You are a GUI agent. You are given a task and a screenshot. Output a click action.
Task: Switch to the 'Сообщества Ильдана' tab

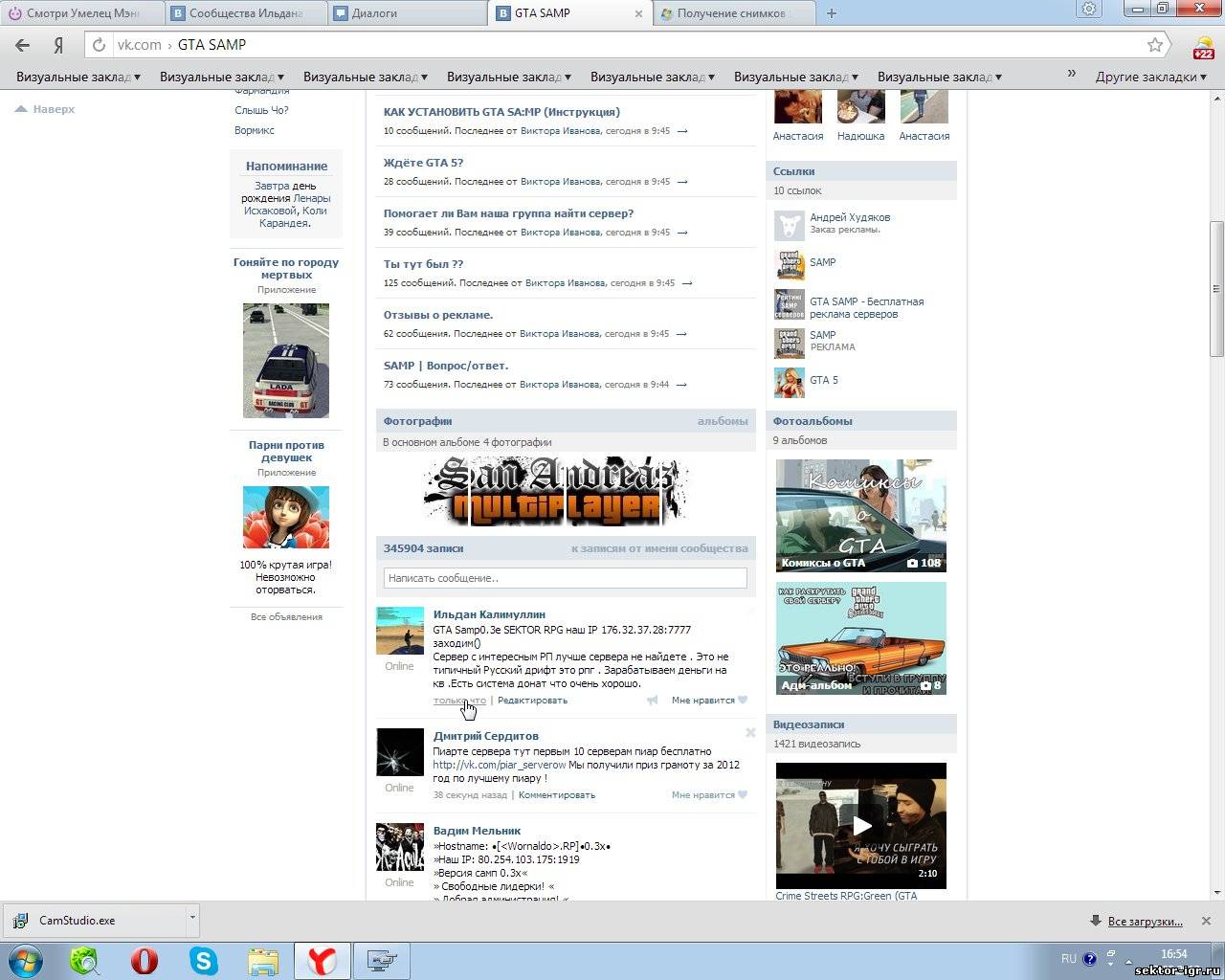(244, 13)
